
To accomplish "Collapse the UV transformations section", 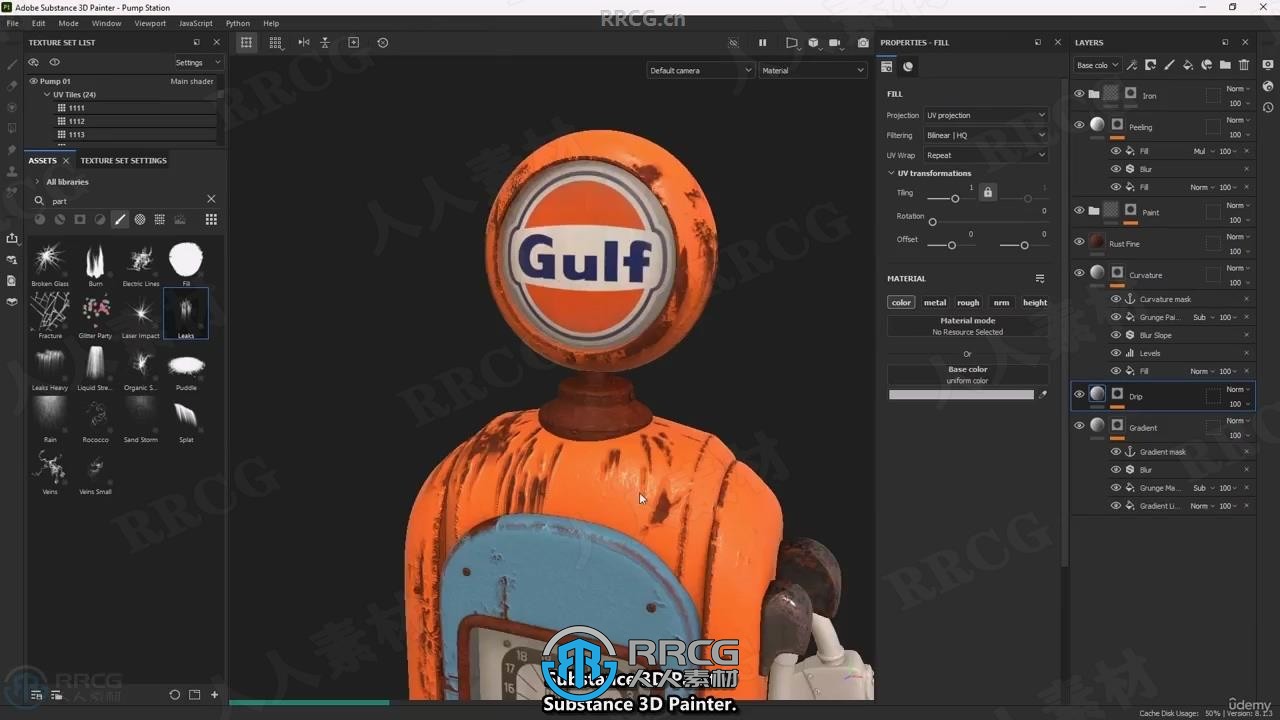I will (891, 173).
